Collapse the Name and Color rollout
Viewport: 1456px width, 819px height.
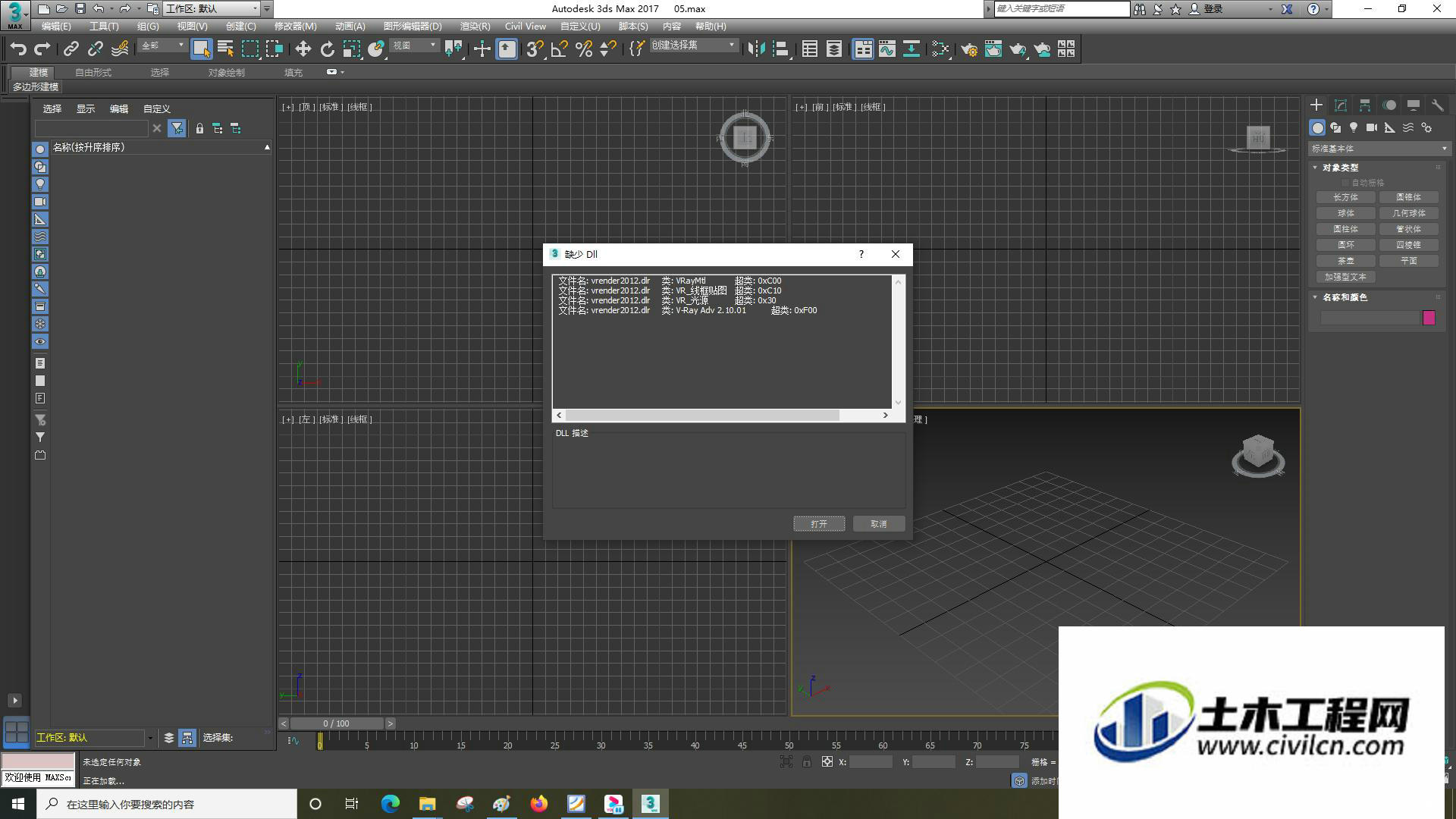1315,297
